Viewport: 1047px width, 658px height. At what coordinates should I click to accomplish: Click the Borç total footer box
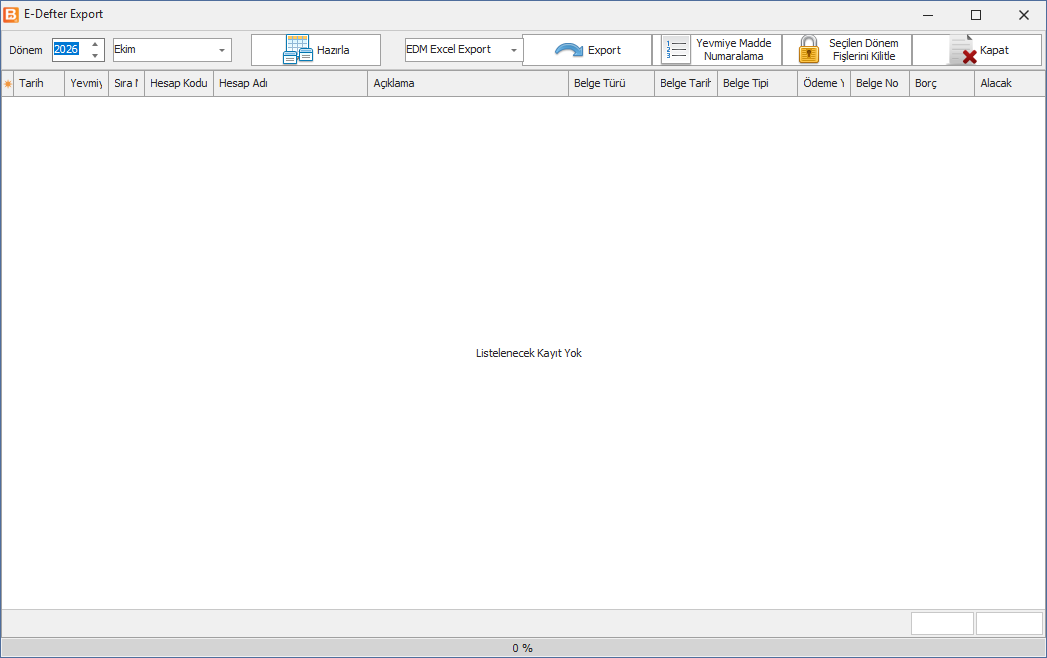942,623
